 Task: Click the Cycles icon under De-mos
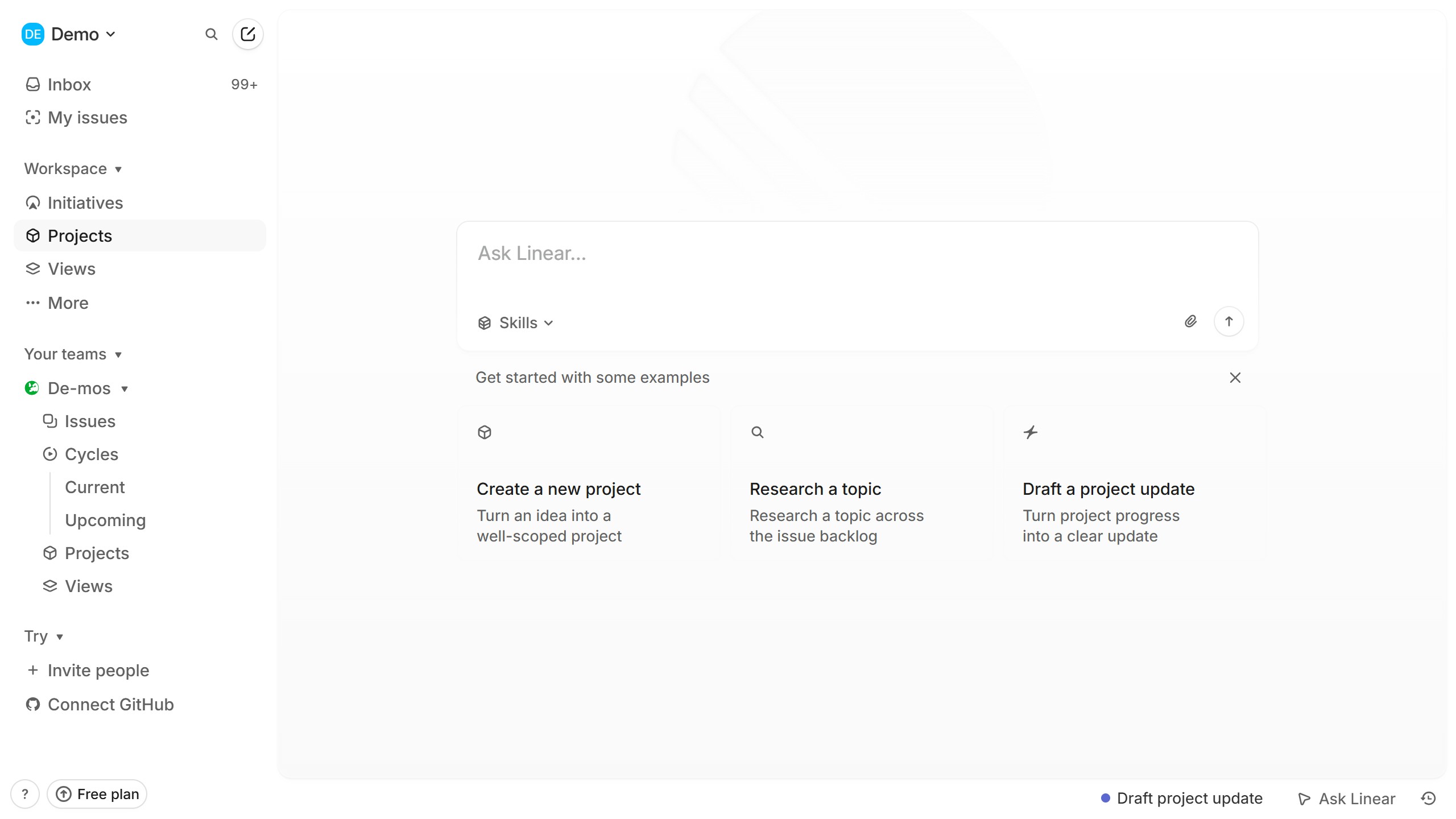coord(50,454)
